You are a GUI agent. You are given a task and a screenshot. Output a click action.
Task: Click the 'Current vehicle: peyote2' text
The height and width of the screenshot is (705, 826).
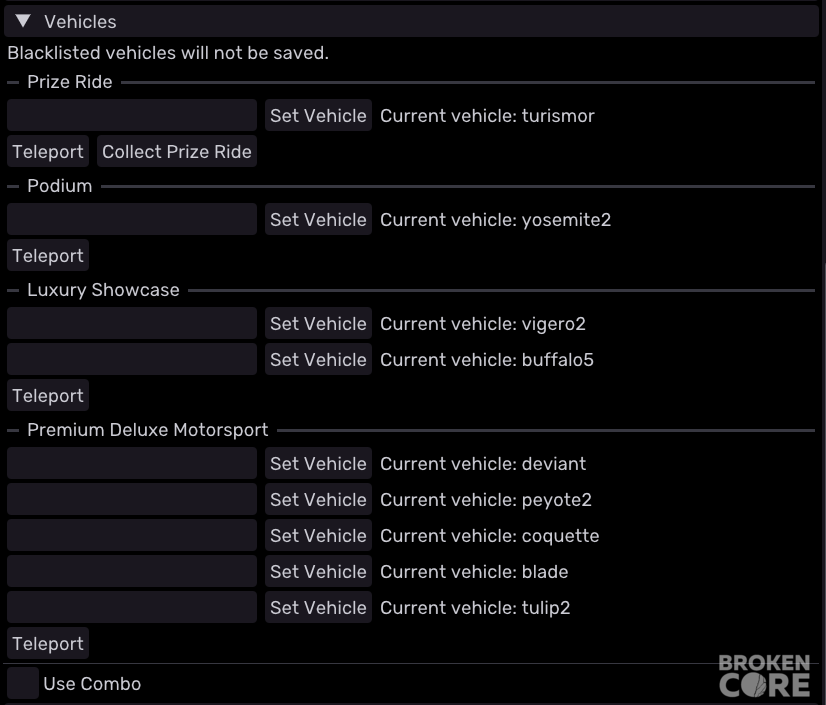[x=486, y=501]
